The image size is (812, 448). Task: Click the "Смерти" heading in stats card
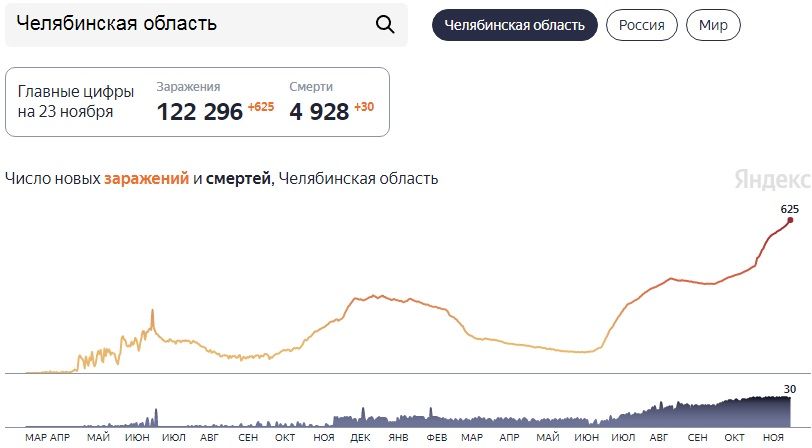pos(311,87)
